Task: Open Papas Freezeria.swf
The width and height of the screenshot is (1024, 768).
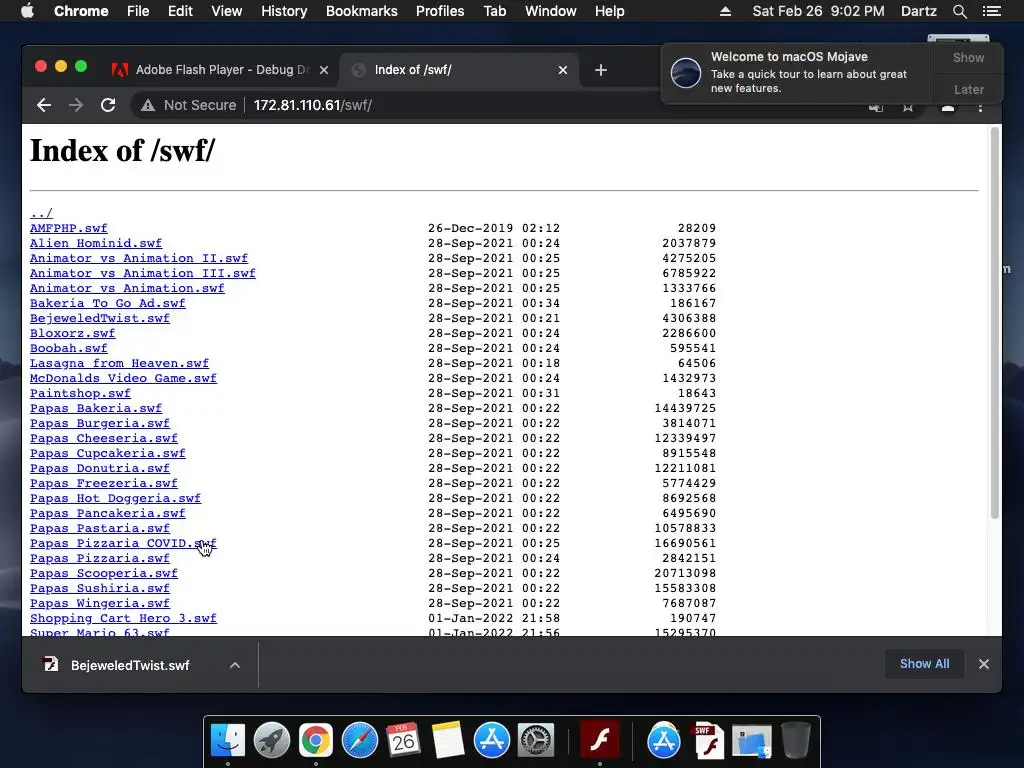Action: point(104,483)
